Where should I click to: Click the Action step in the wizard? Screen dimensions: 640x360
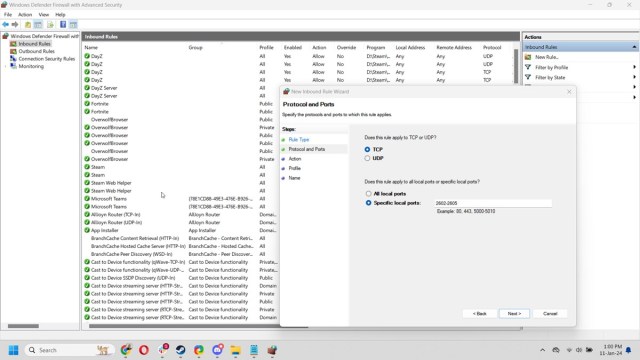pos(295,159)
